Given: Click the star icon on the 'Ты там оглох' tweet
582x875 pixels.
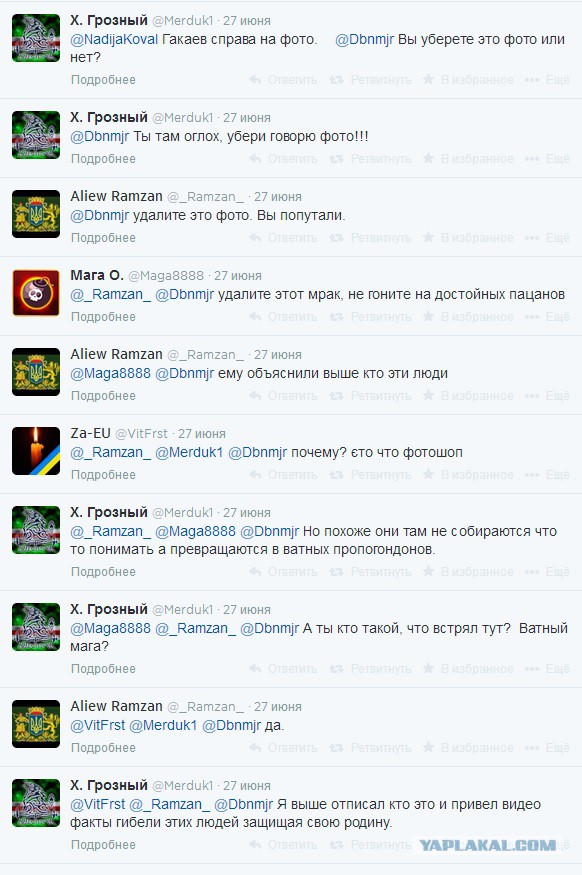Looking at the screenshot, I should [x=429, y=158].
